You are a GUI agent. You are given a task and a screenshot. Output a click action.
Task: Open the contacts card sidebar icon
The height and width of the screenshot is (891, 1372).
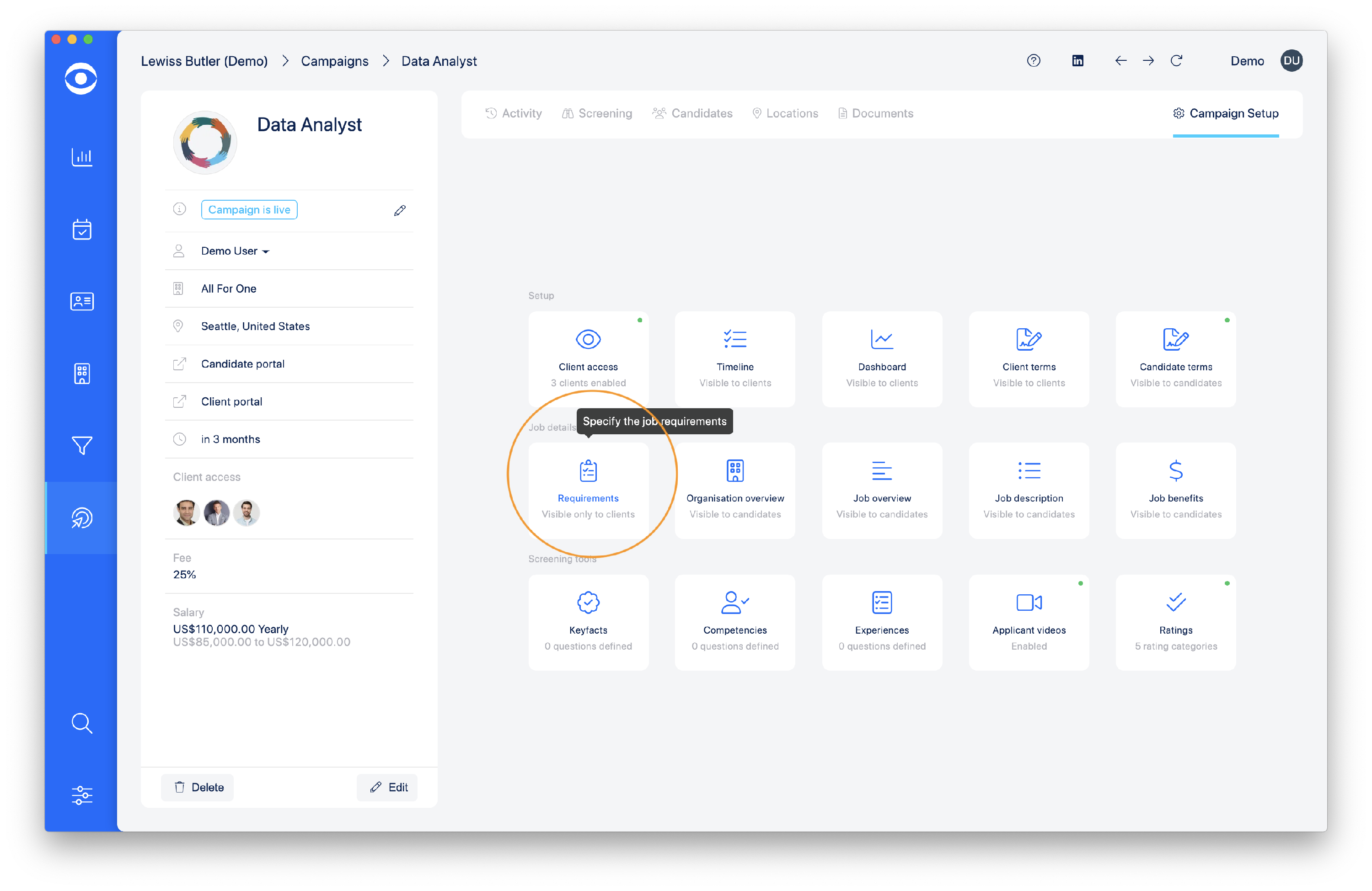(82, 301)
